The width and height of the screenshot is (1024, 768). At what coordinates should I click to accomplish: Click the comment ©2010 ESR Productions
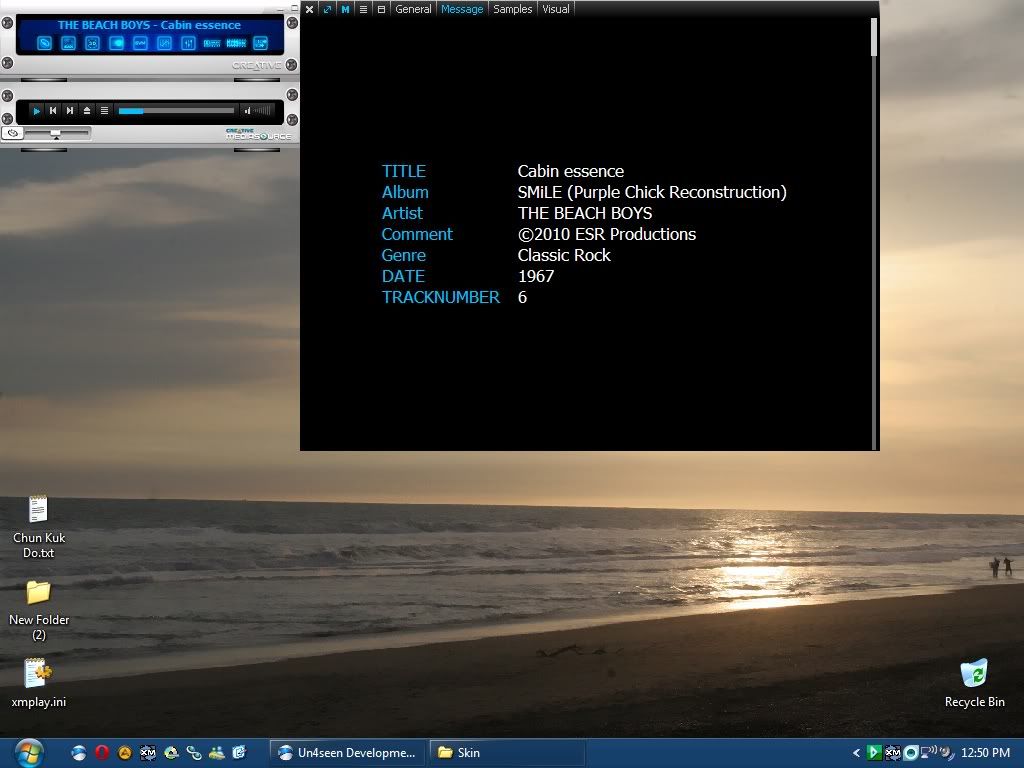tap(607, 234)
